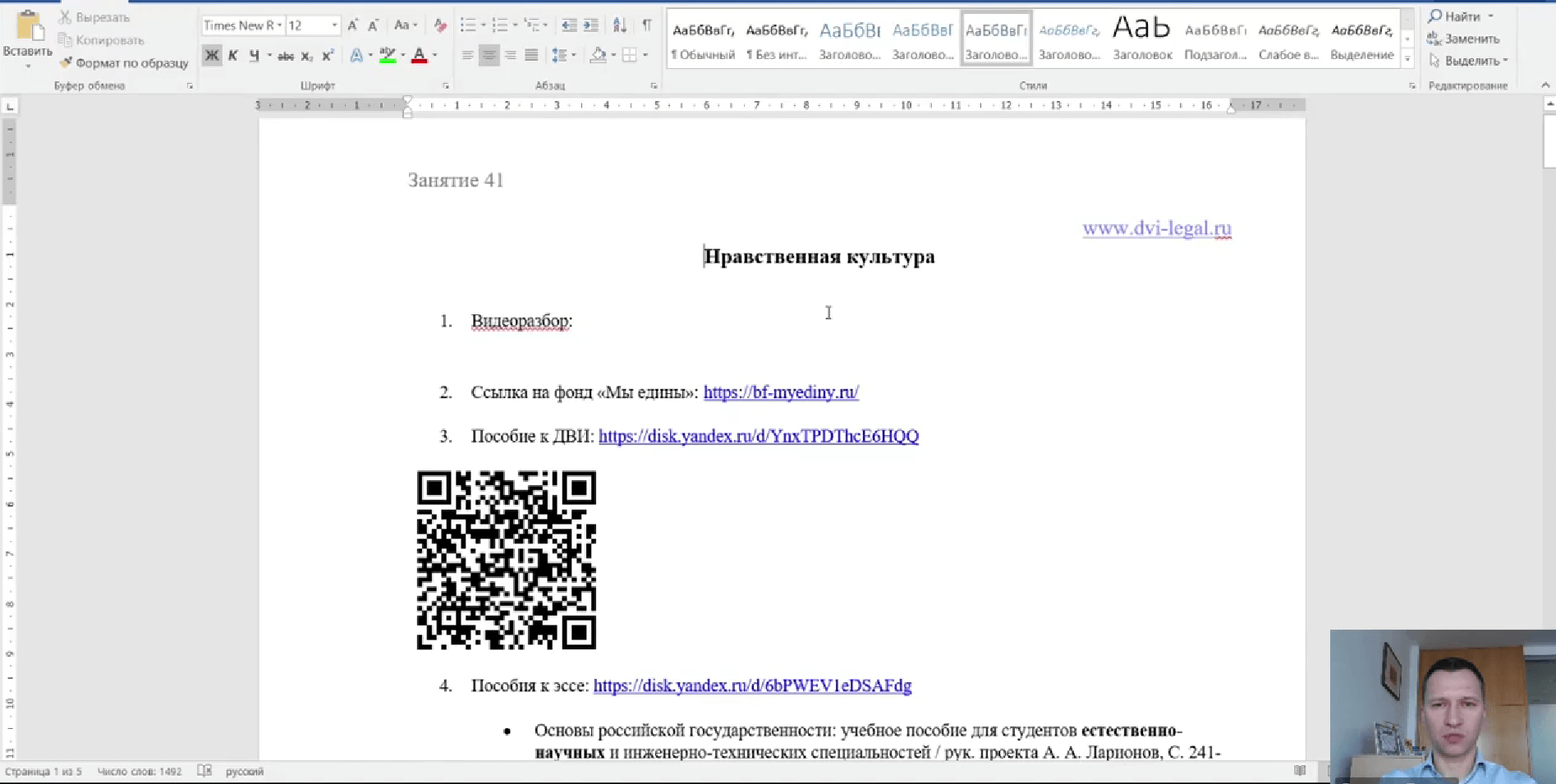This screenshot has height=784, width=1556.
Task: Open the Стили styles pane launcher
Action: pos(1412,86)
